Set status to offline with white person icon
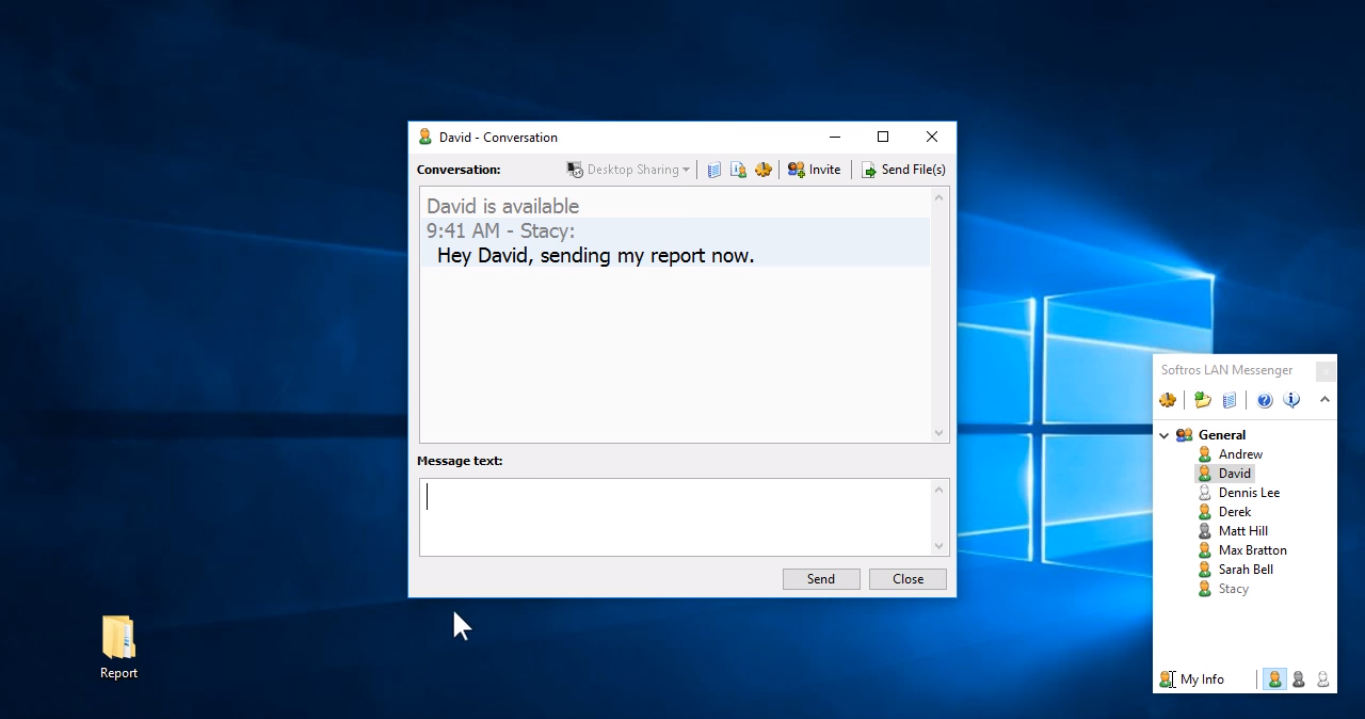 pyautogui.click(x=1323, y=679)
